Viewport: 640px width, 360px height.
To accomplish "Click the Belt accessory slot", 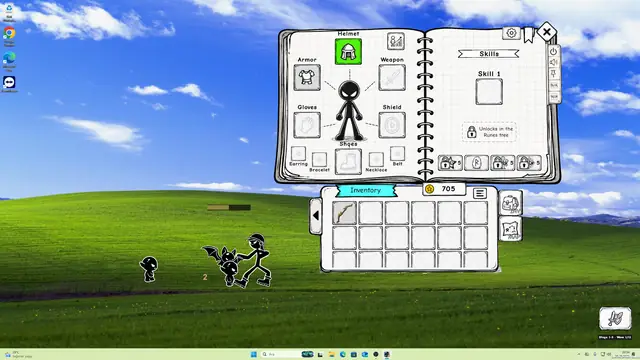I will 397,153.
